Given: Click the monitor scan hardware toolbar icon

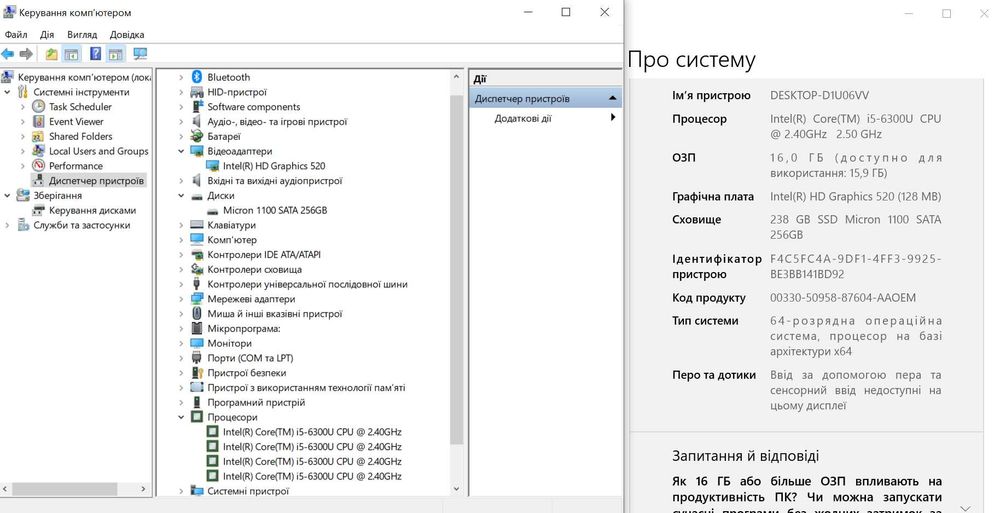Looking at the screenshot, I should [140, 54].
